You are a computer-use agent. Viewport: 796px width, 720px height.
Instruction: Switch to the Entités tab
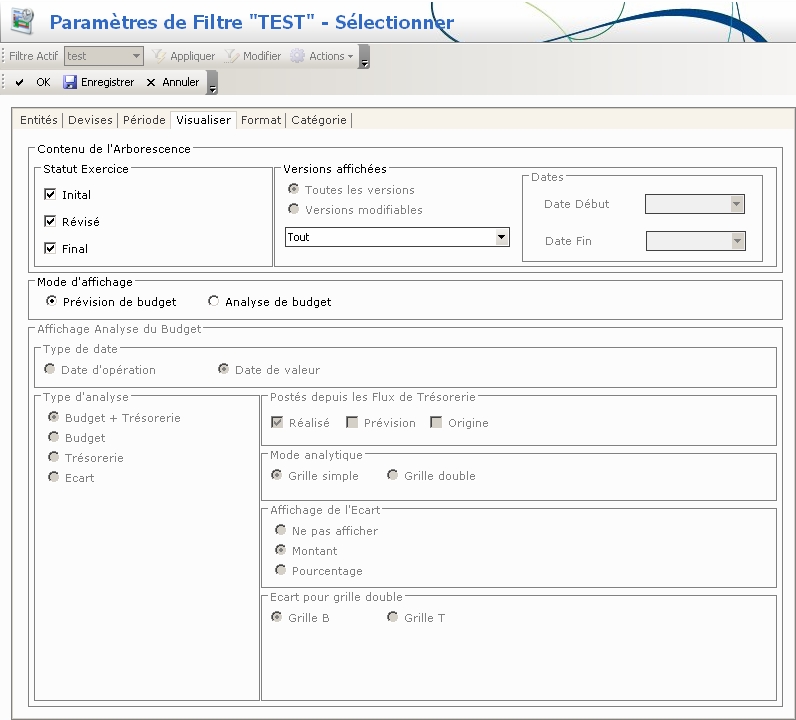pos(39,120)
